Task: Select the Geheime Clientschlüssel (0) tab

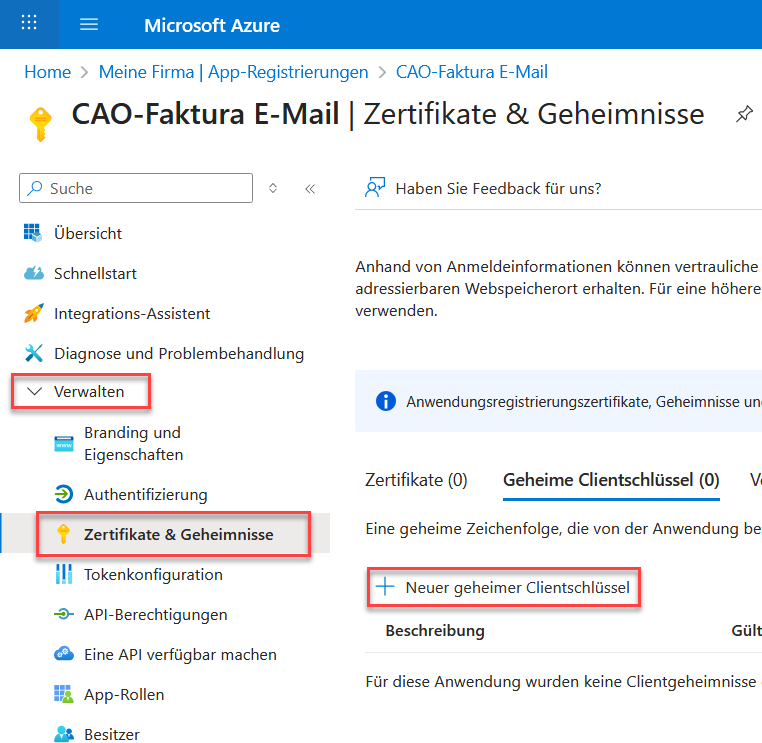Action: tap(611, 480)
